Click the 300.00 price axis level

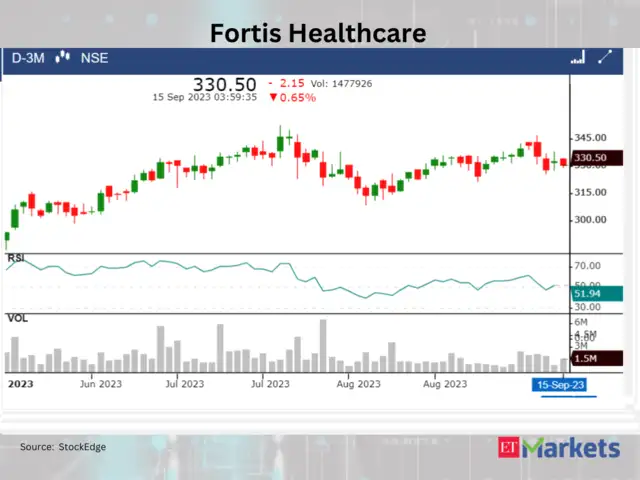tap(590, 220)
